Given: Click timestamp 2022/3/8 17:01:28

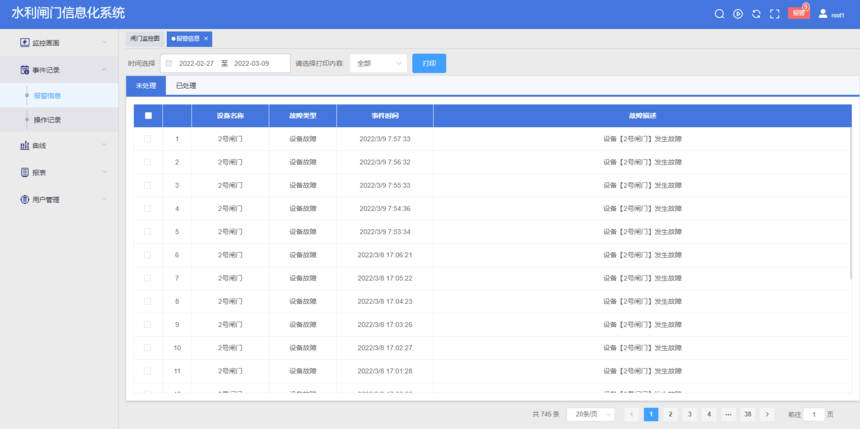Looking at the screenshot, I should 385,371.
